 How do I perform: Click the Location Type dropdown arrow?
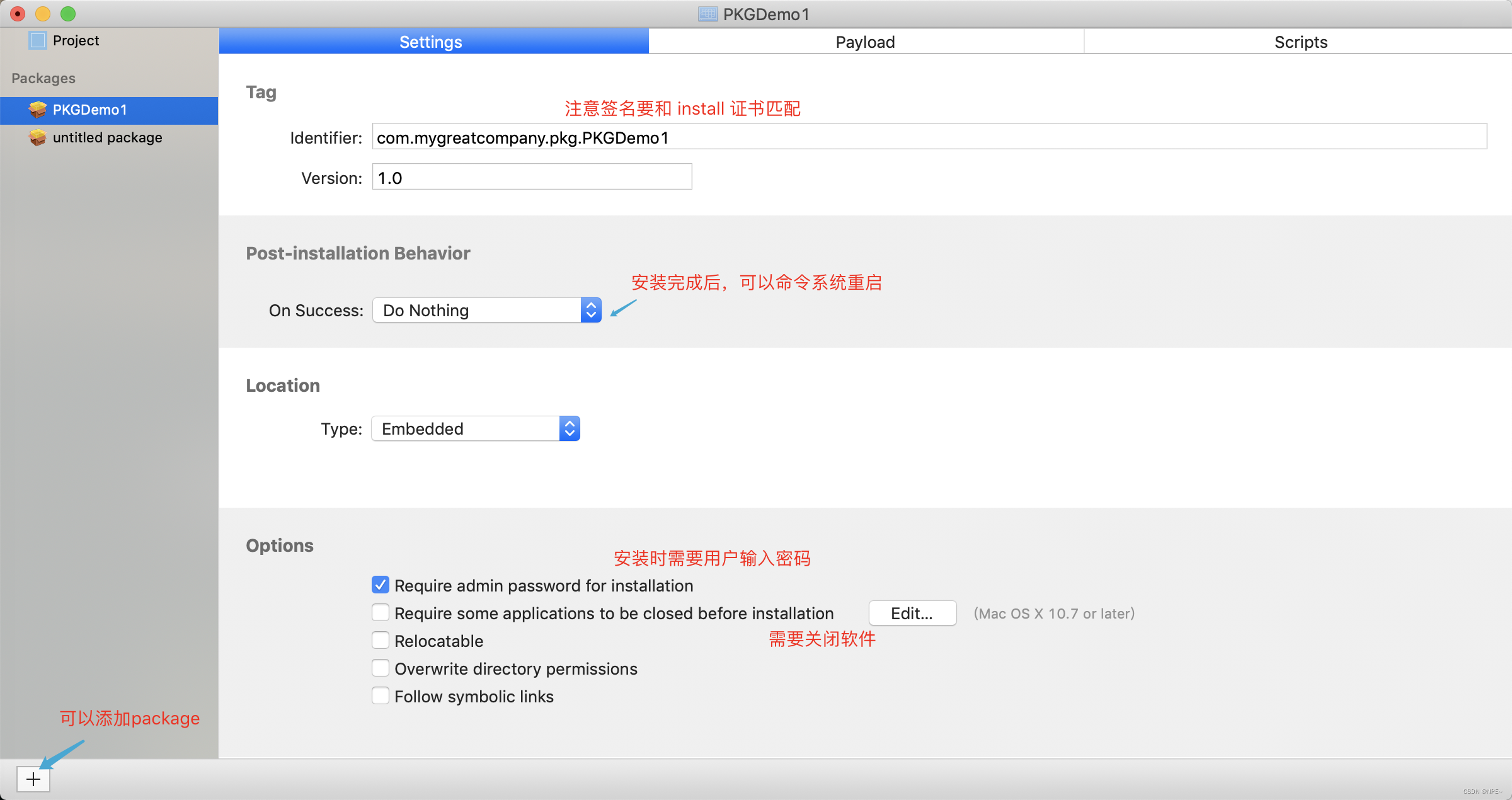(x=572, y=429)
